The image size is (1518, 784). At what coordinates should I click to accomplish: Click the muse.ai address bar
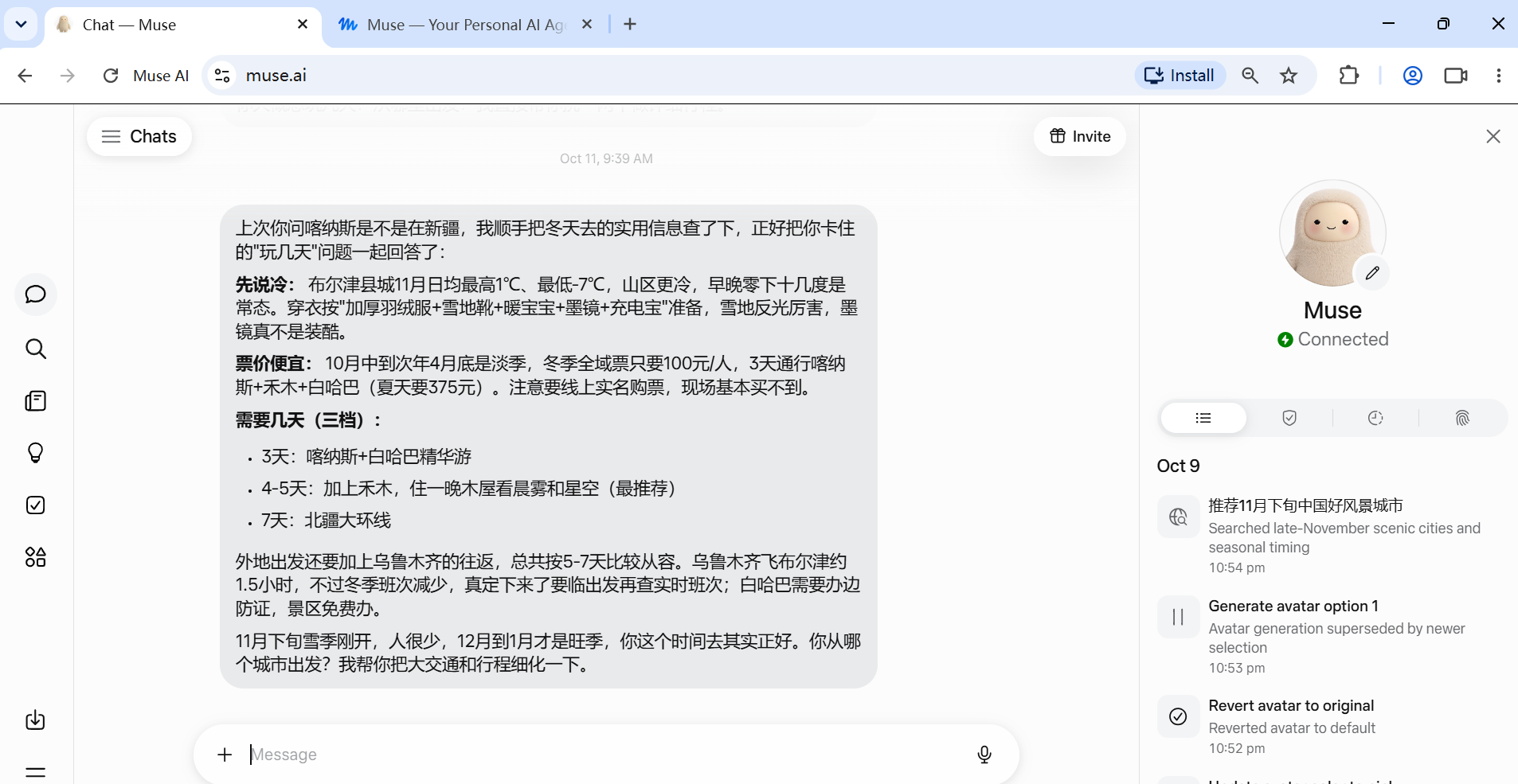pyautogui.click(x=669, y=76)
